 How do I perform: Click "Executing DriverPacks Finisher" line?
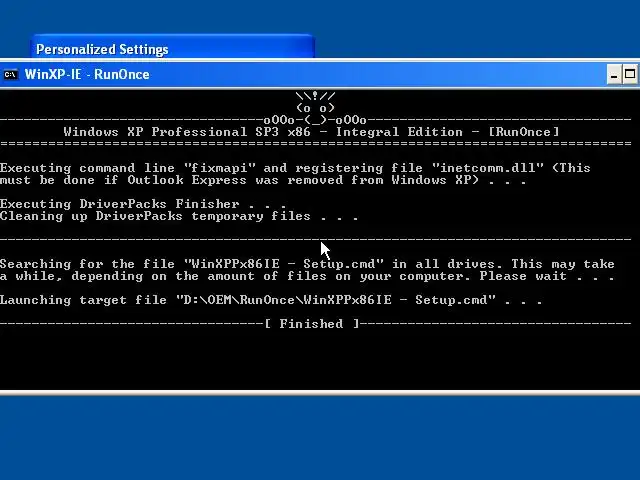143,204
